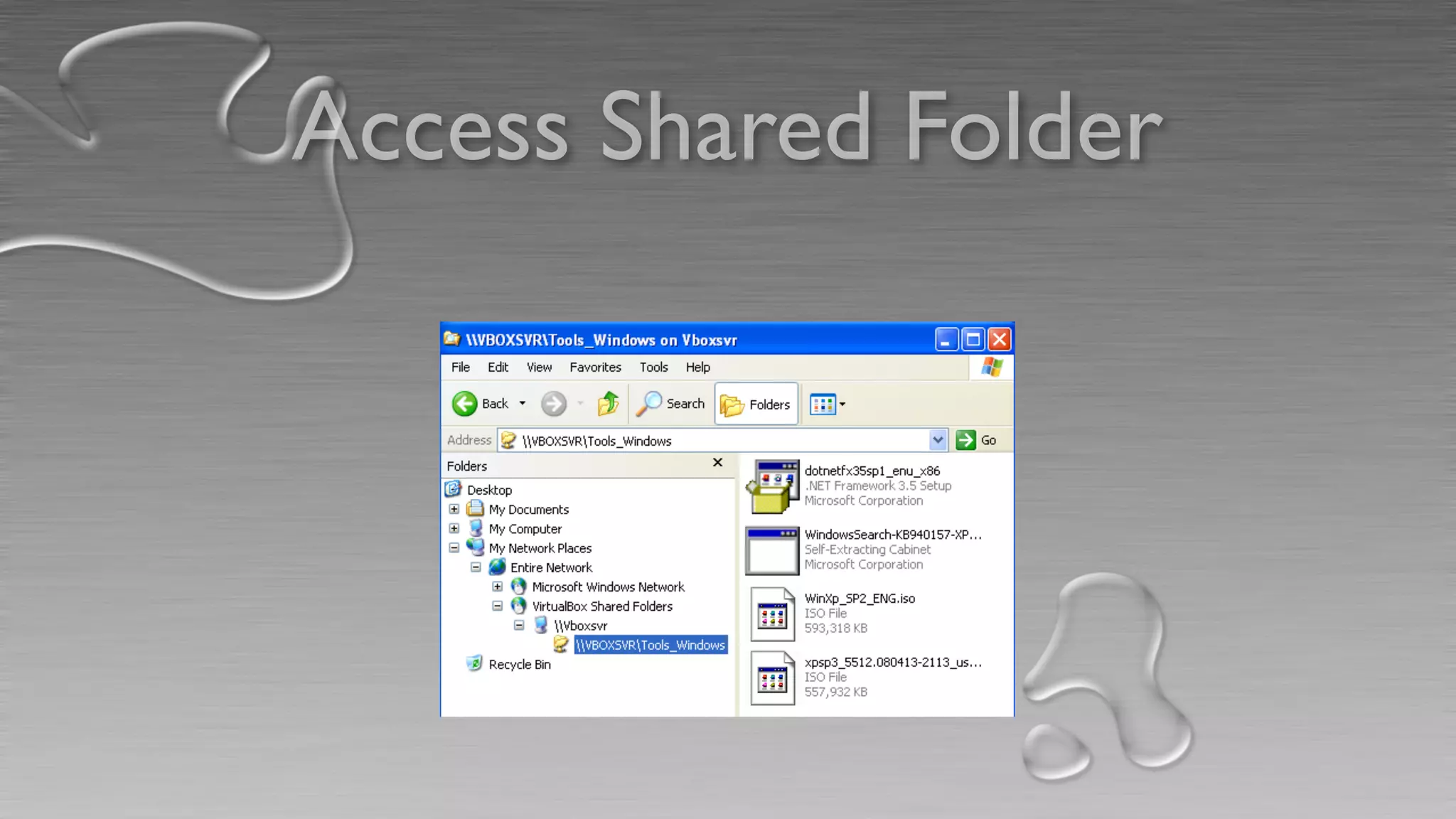Click the green Go button

click(x=976, y=441)
